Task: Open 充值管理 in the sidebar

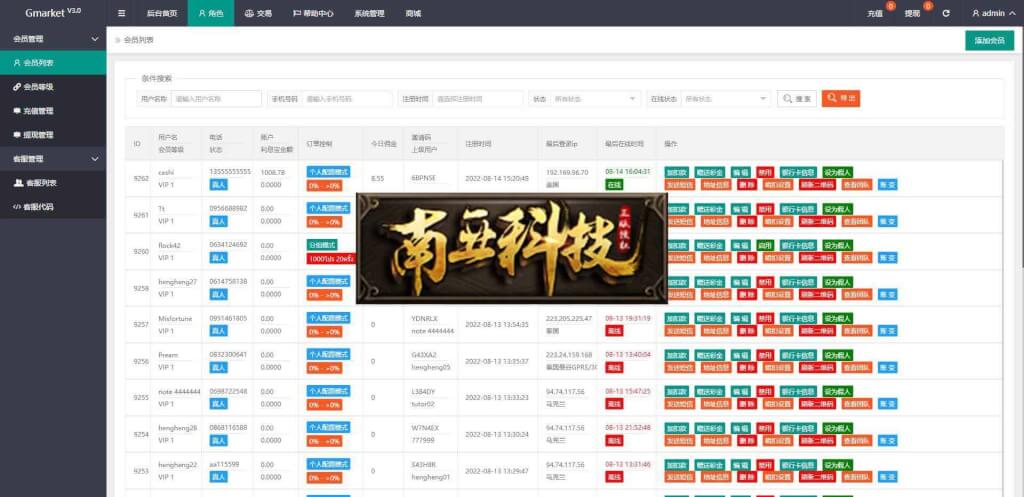Action: [53, 111]
